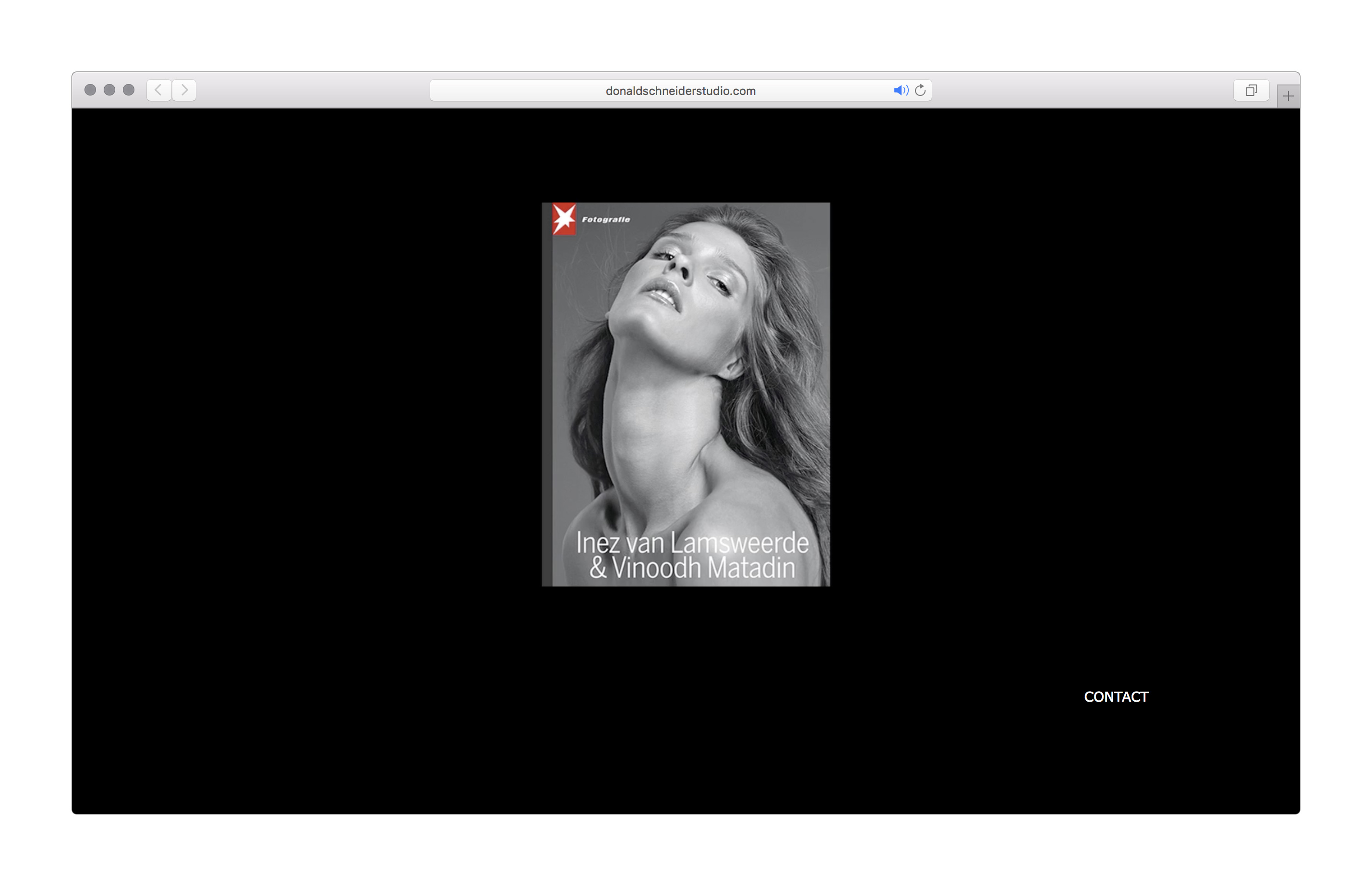Zoom the window with the third window button
The width and height of the screenshot is (1372, 886).
click(x=129, y=90)
